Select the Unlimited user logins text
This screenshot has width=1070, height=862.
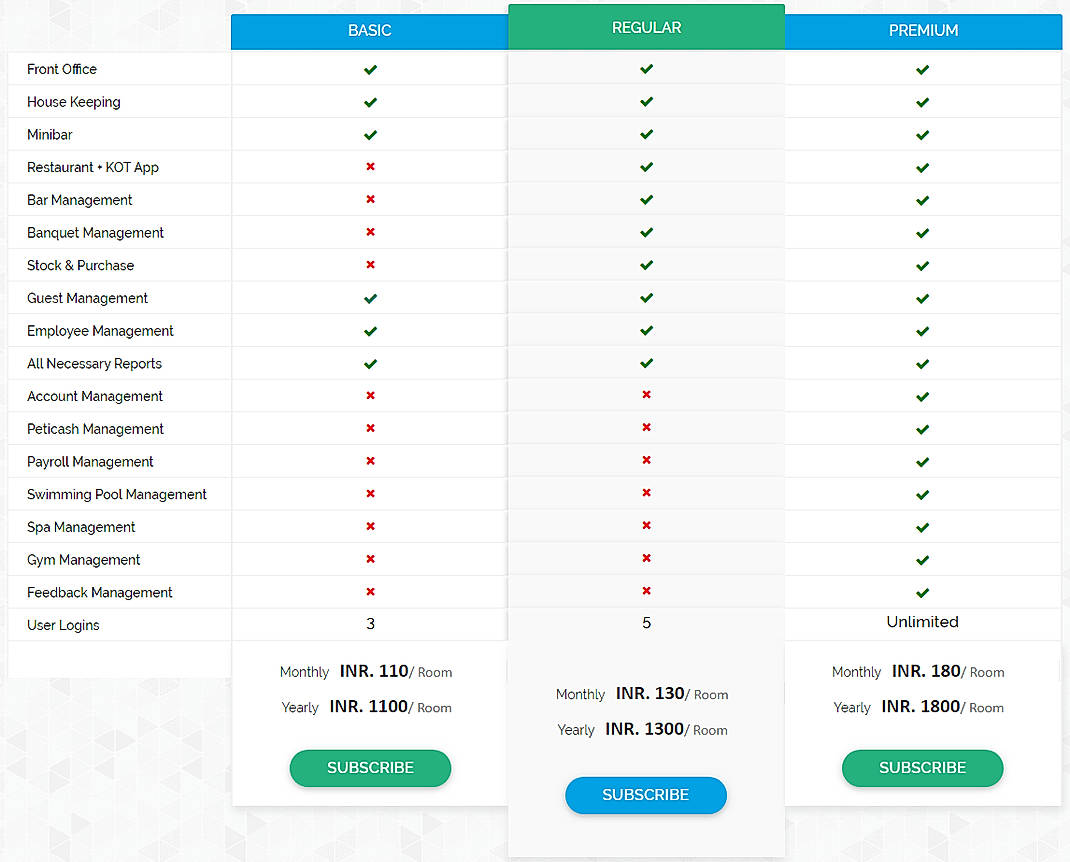click(922, 622)
